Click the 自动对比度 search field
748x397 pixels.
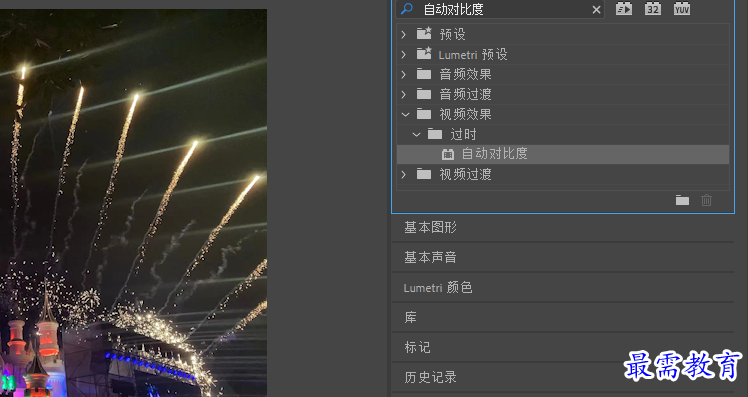500,9
